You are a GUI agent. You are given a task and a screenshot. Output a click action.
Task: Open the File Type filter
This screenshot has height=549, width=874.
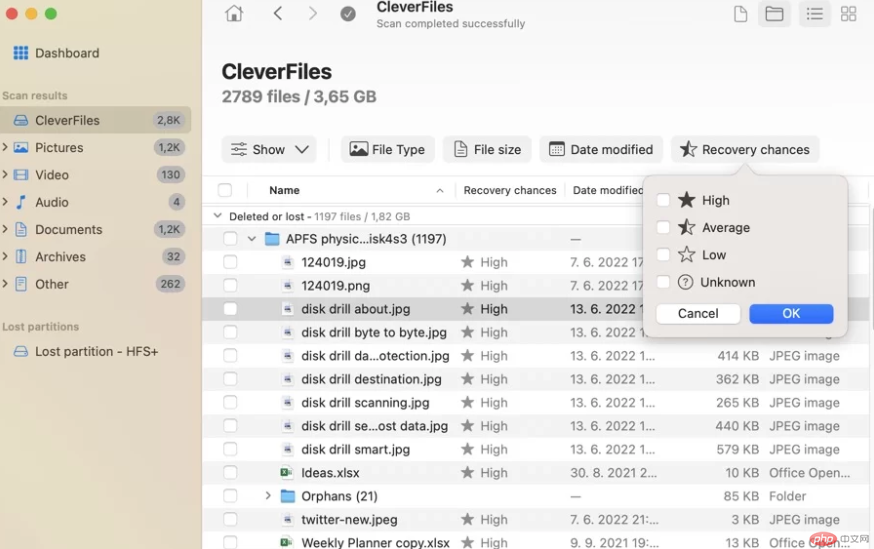(x=387, y=149)
